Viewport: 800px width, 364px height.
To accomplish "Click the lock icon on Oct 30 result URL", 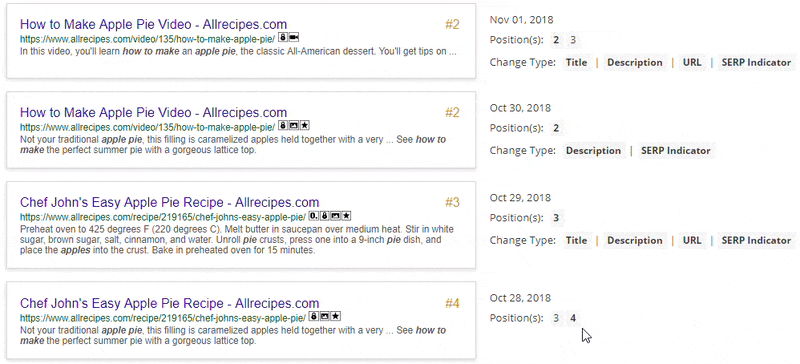I will click(x=283, y=125).
